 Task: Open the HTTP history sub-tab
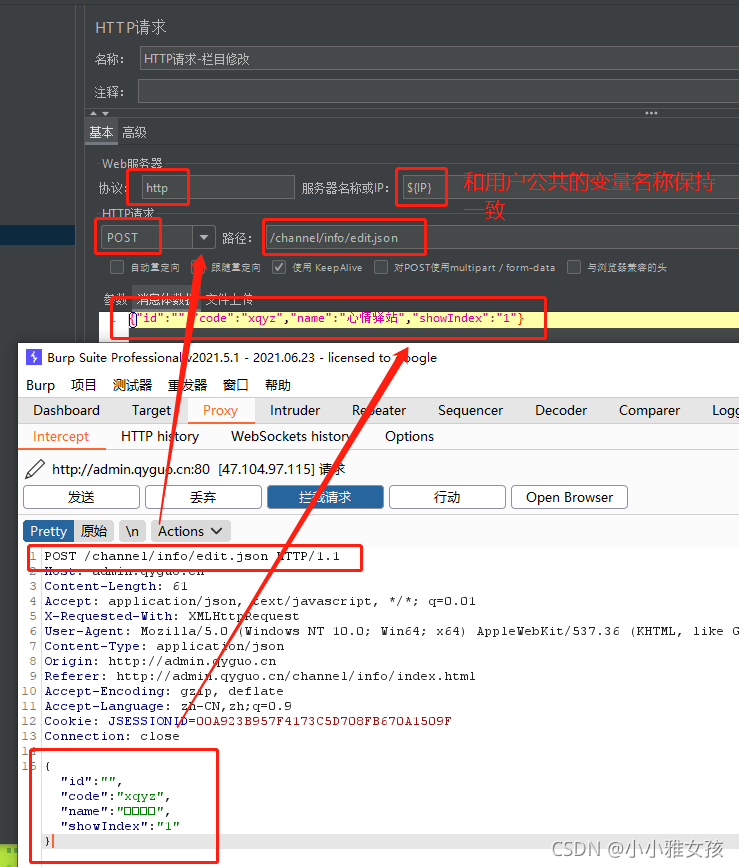(160, 436)
